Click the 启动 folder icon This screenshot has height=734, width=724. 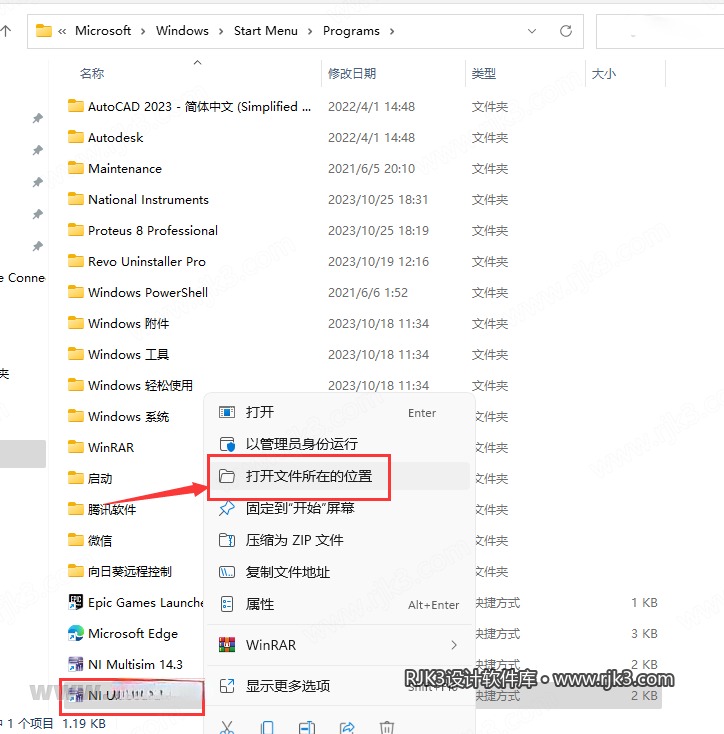(76, 477)
